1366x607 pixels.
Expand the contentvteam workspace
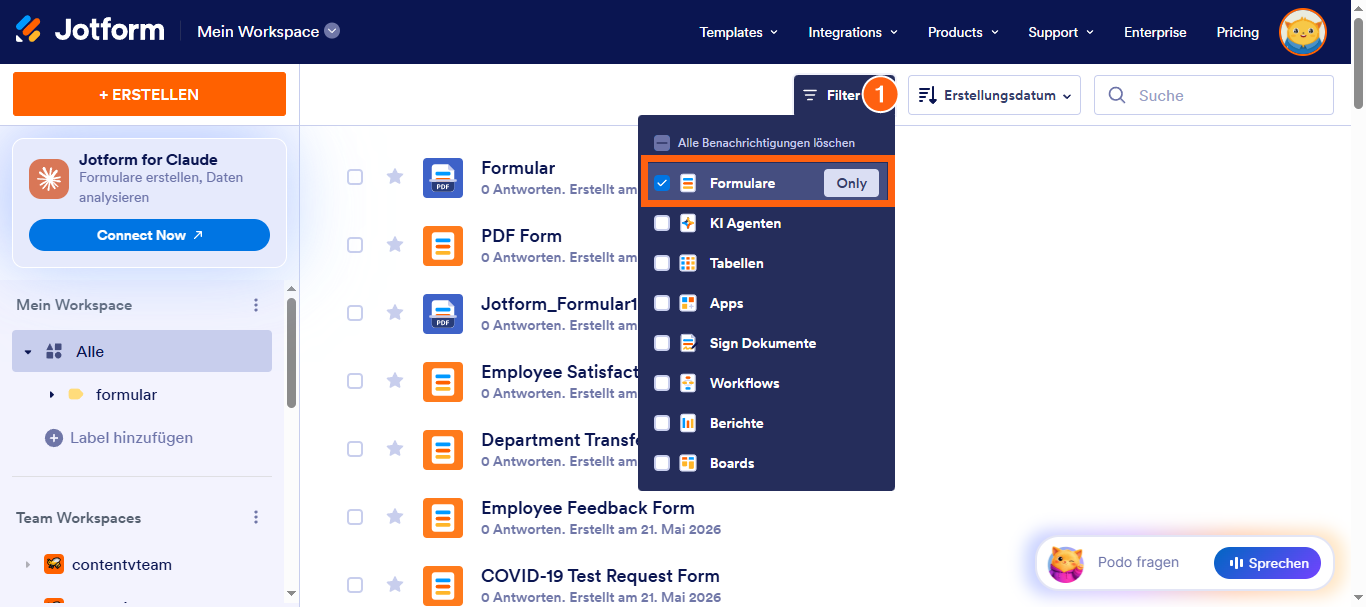(28, 565)
